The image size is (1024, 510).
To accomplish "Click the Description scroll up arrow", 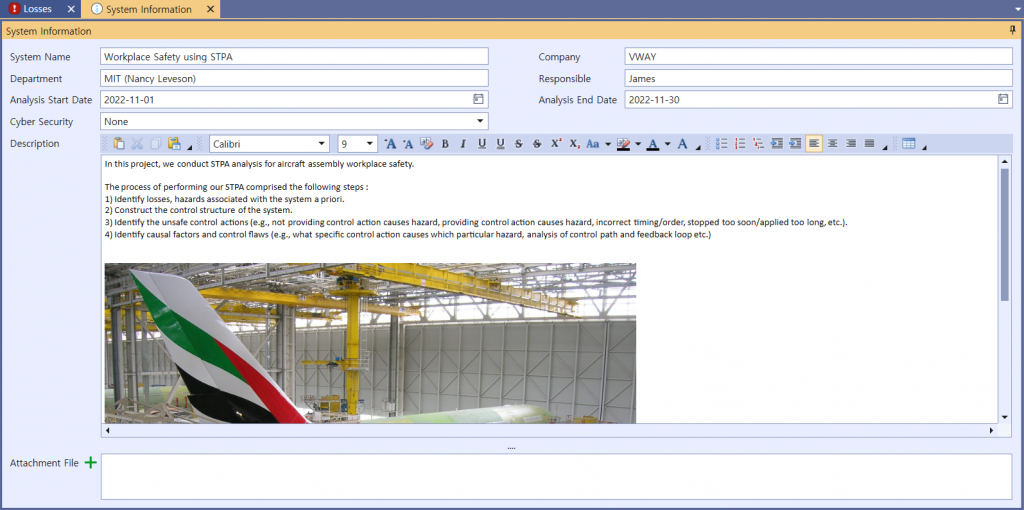I will [1004, 161].
